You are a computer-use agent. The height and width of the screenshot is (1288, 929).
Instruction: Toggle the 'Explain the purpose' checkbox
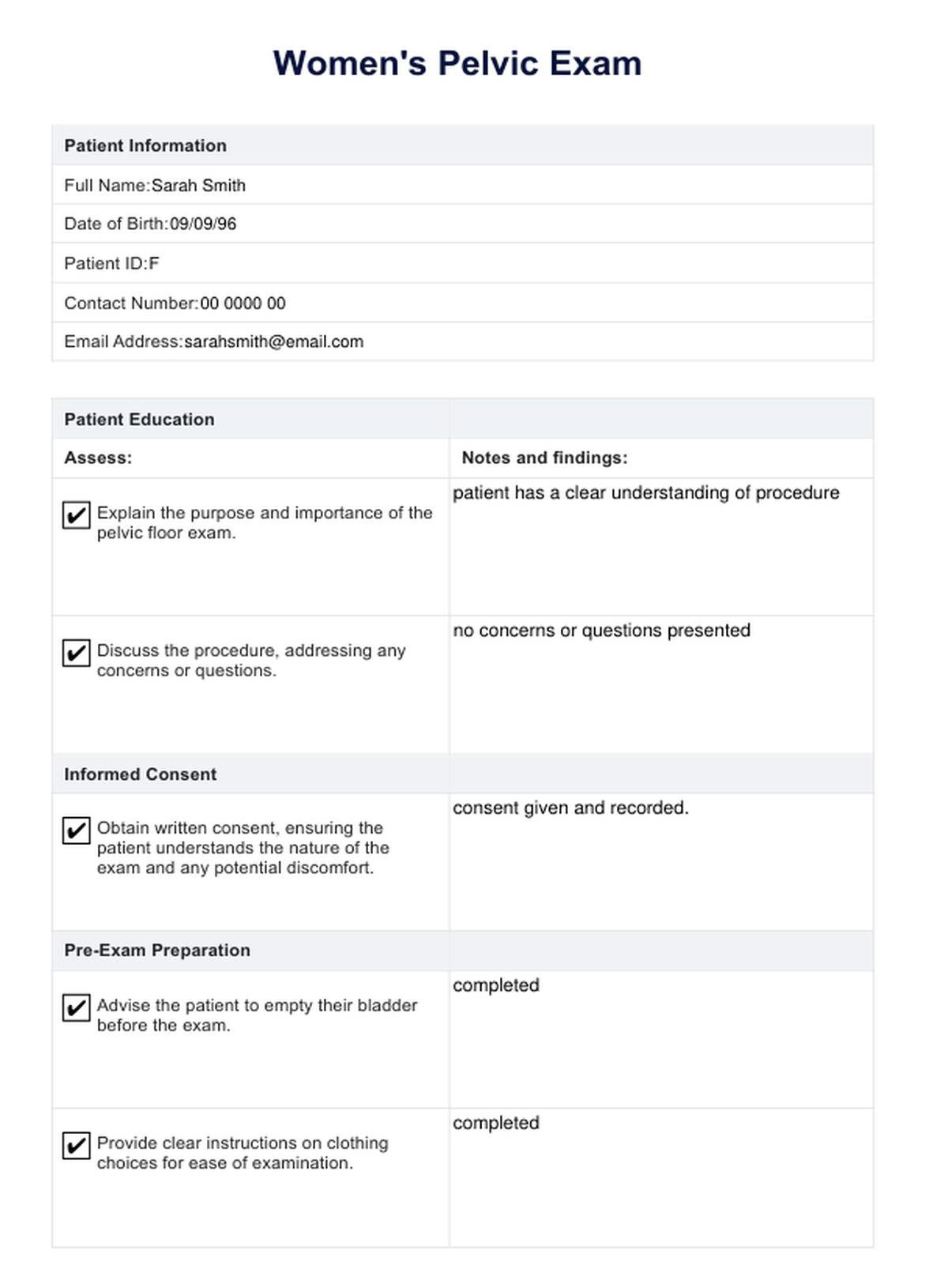[76, 515]
